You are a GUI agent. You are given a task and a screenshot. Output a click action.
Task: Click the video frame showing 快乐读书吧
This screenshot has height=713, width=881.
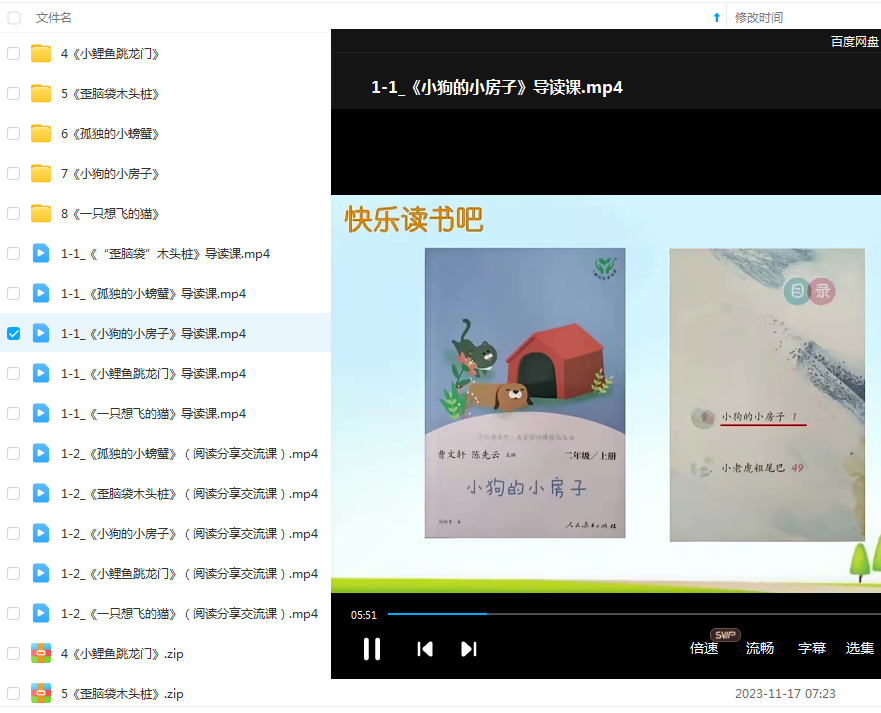[606, 393]
